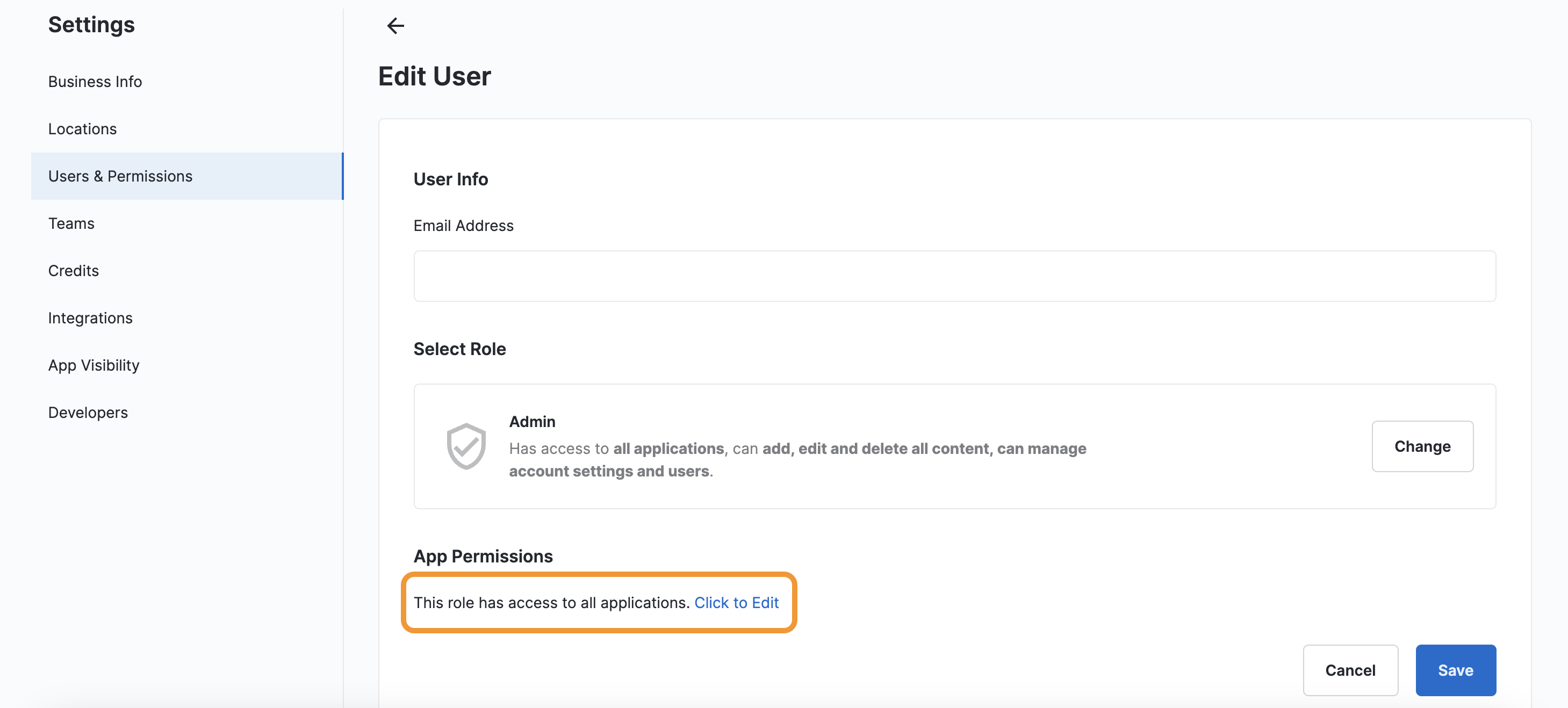1568x708 pixels.
Task: Click the back arrow icon
Action: (395, 26)
